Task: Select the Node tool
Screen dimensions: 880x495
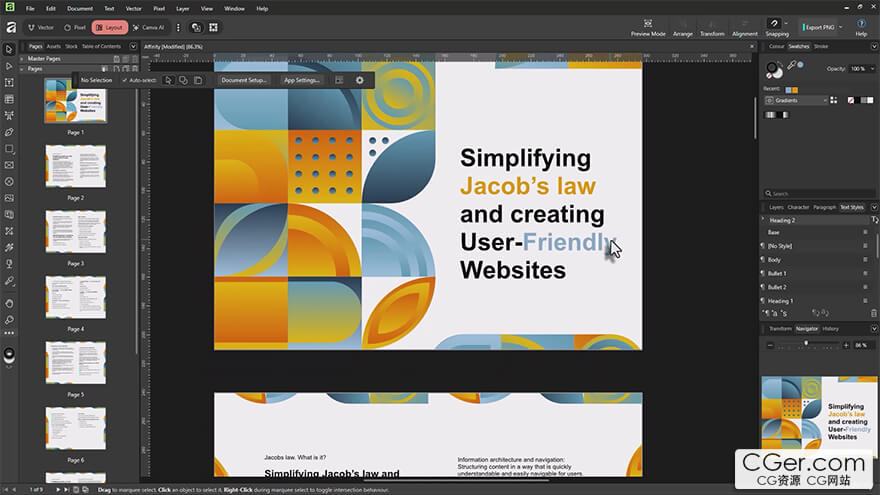Action: click(9, 66)
